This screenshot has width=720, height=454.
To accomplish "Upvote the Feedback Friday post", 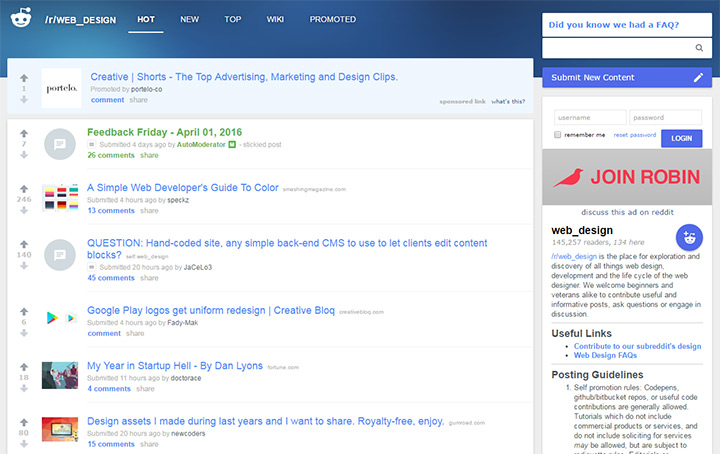I will pyautogui.click(x=24, y=134).
